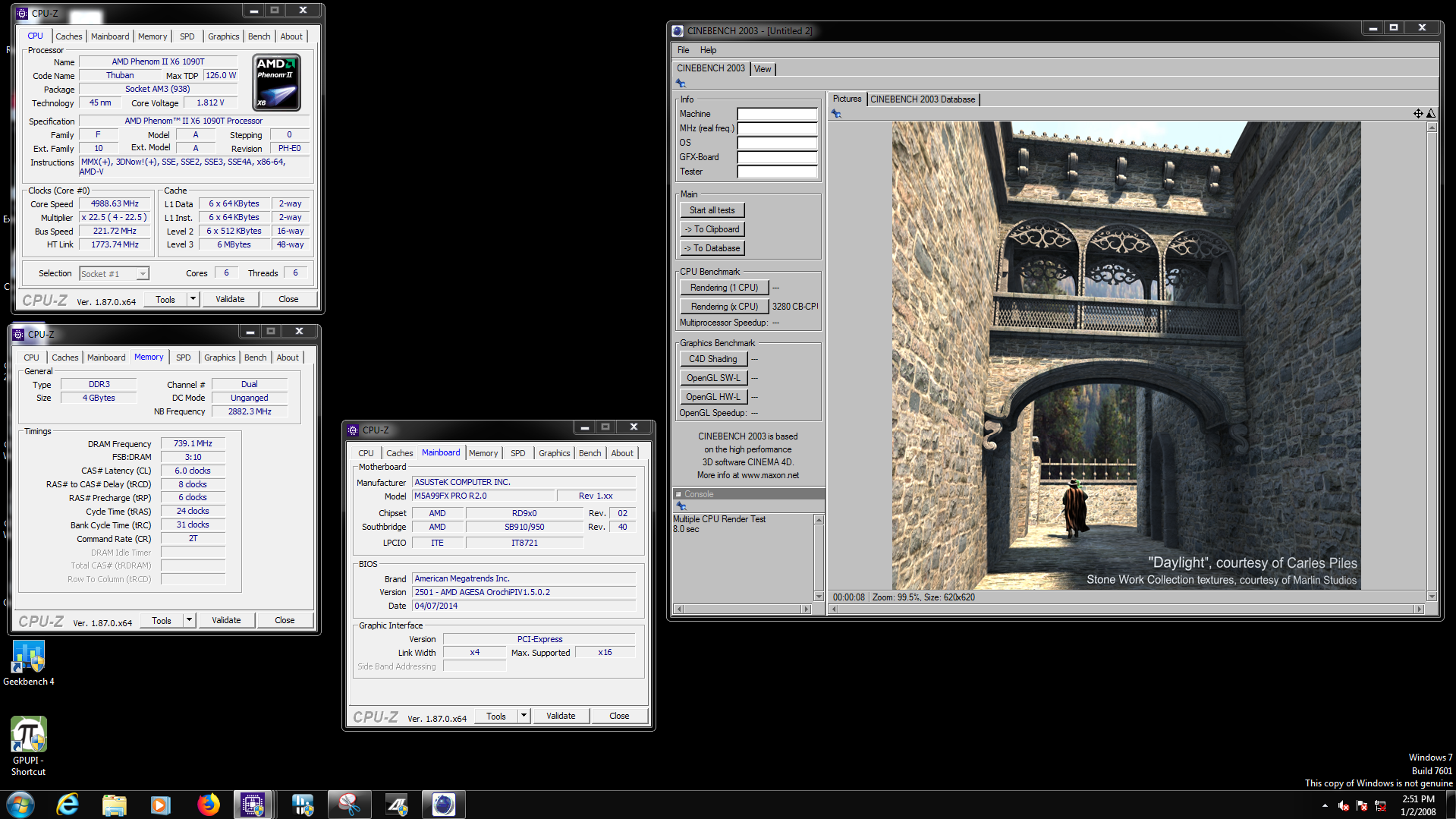The height and width of the screenshot is (819, 1456).
Task: Run the Rendering (x CPU) benchmark
Action: (724, 307)
